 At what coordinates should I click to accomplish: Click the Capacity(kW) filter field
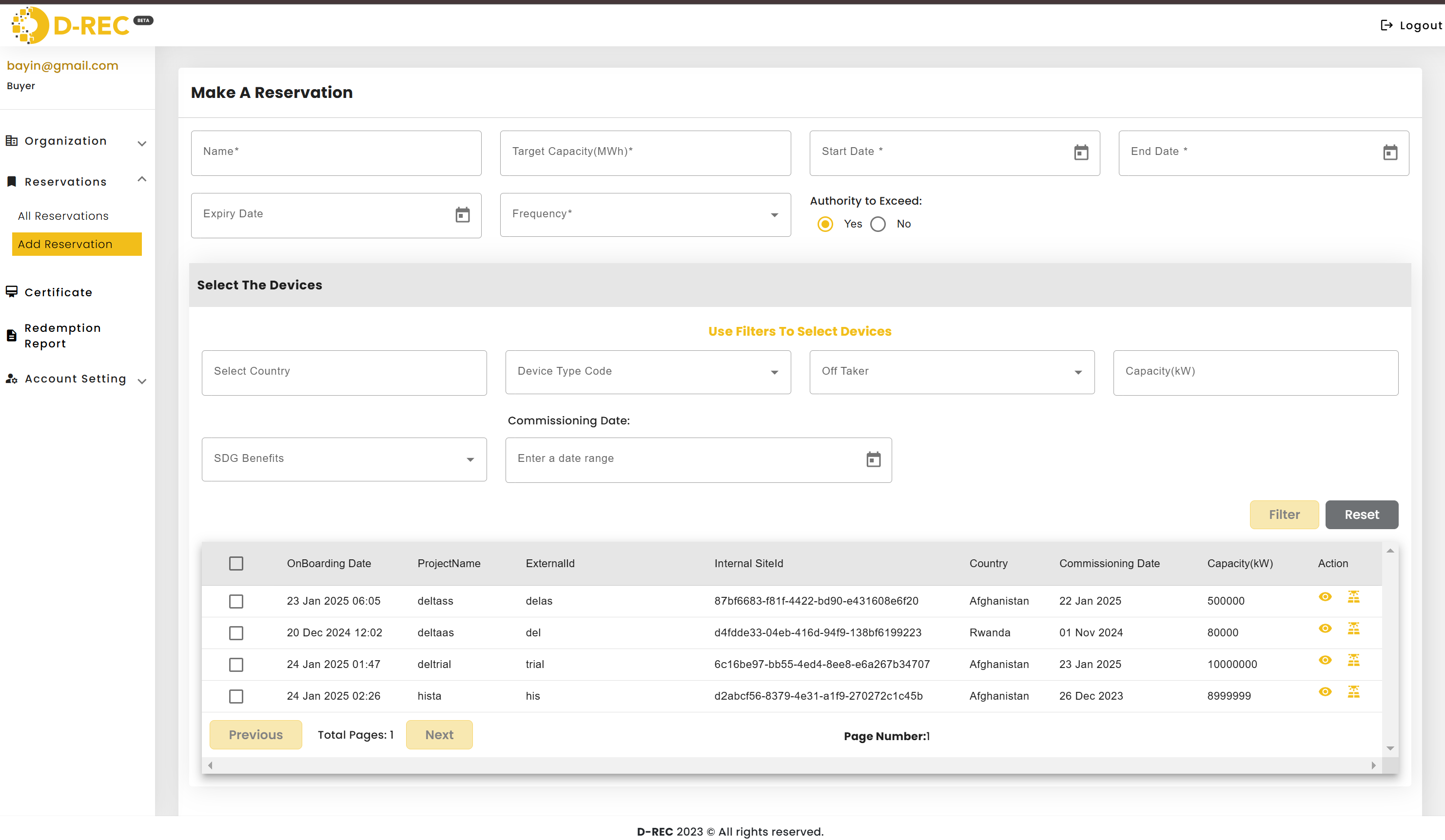point(1256,373)
